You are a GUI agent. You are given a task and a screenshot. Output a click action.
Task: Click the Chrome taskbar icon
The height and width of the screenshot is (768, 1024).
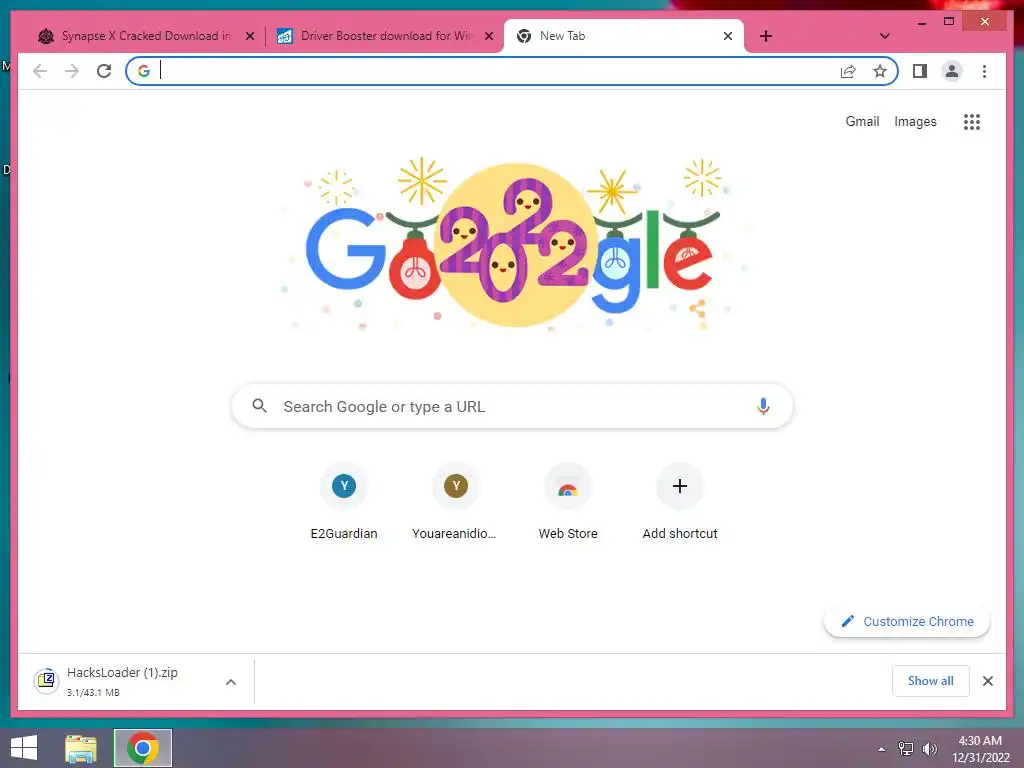[143, 748]
